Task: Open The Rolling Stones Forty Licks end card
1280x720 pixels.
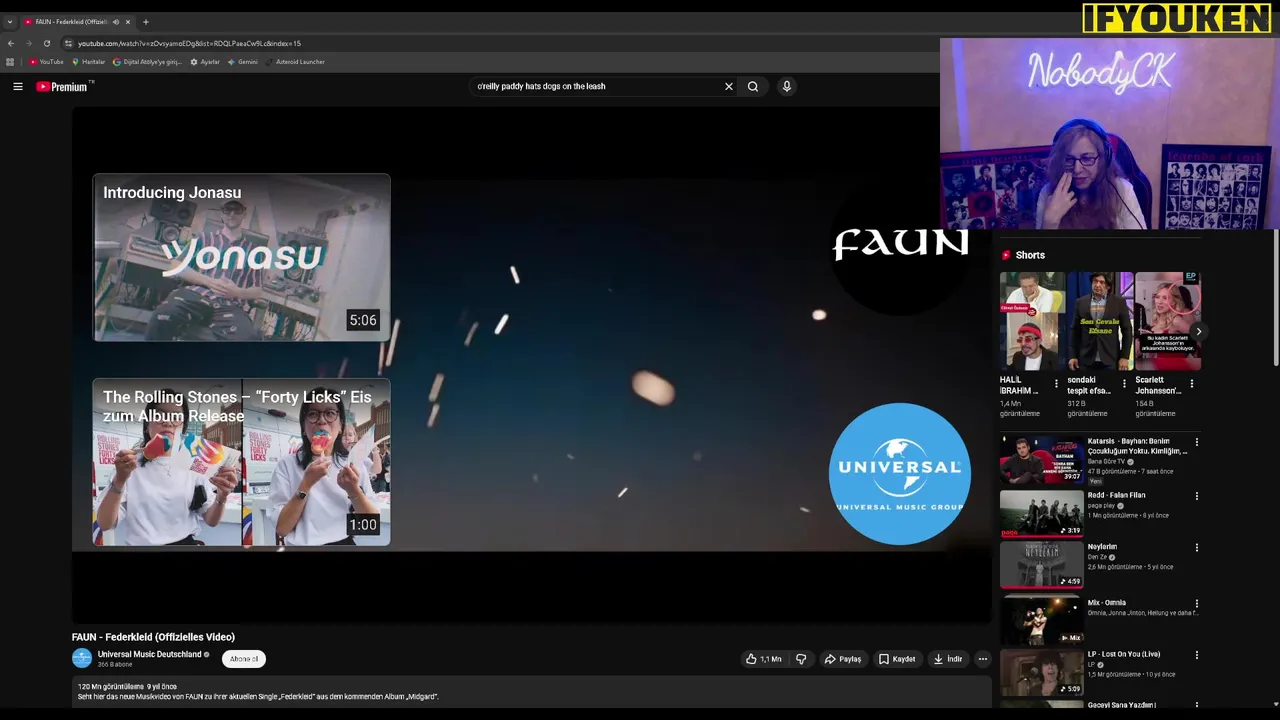Action: click(241, 462)
